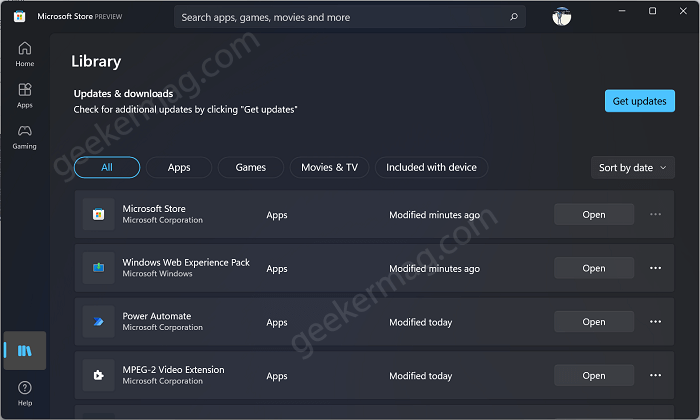
Task: Click the Power Automate name text
Action: point(157,316)
